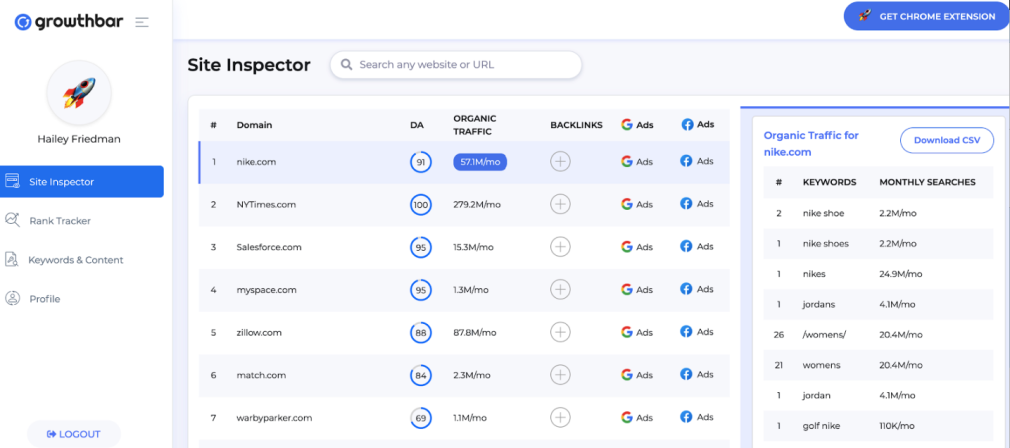Click the KEYWORDS column header
The image size is (1010, 448).
pyautogui.click(x=829, y=182)
